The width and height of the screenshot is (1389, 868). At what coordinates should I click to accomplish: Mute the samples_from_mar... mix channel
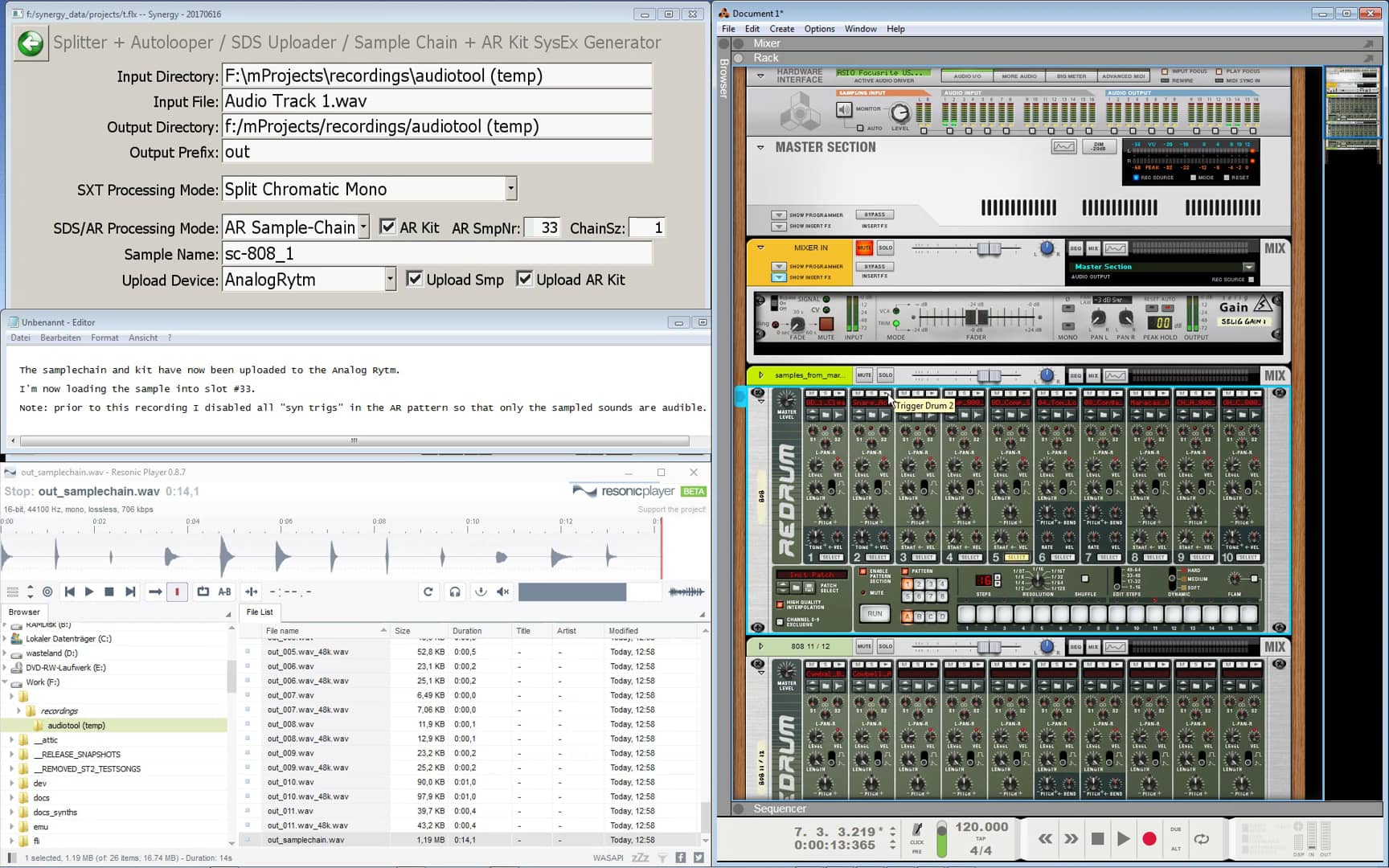coord(864,375)
